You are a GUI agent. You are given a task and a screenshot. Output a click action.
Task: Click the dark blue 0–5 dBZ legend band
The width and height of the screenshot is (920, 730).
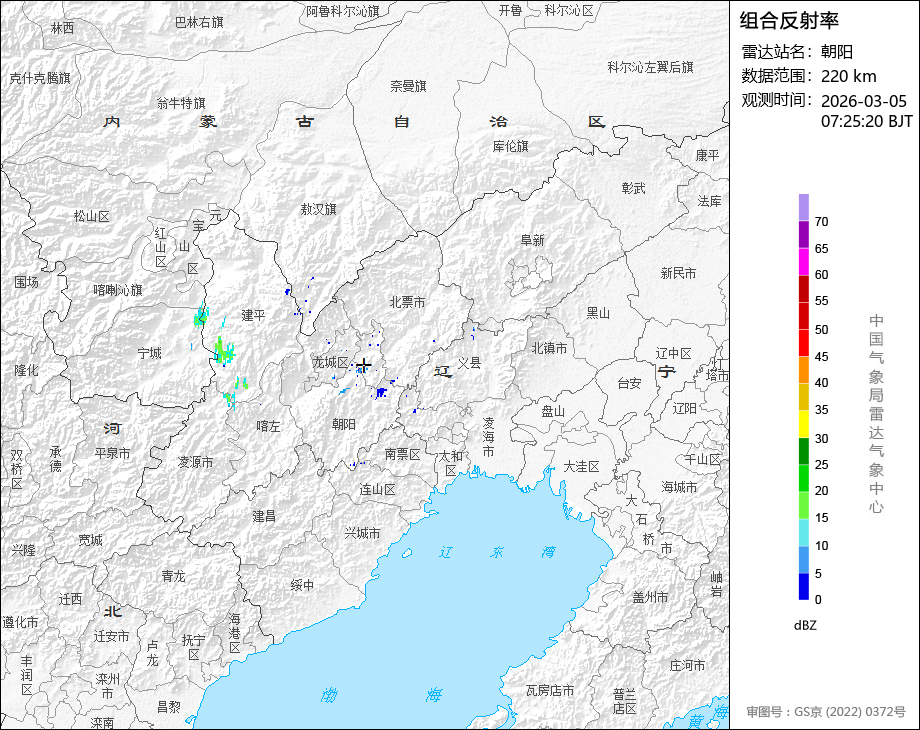click(x=803, y=586)
